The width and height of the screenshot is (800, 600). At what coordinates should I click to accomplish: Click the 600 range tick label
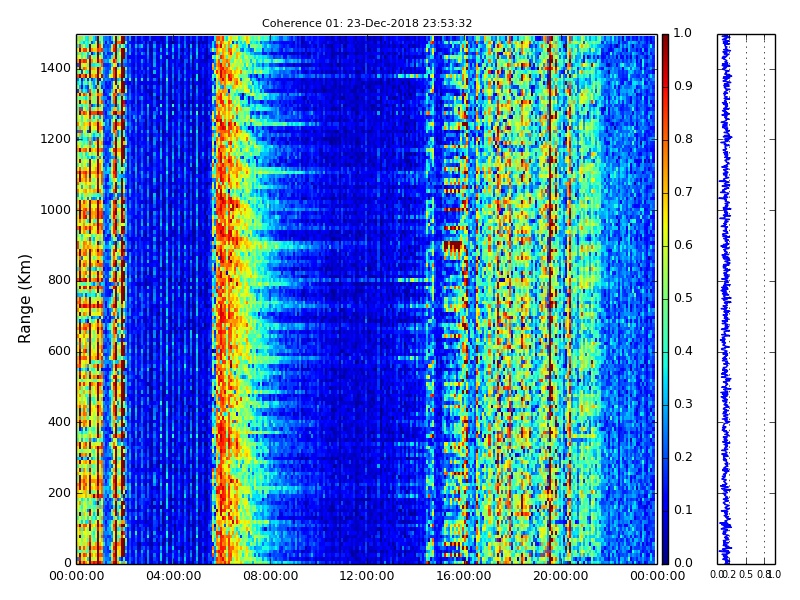click(59, 351)
